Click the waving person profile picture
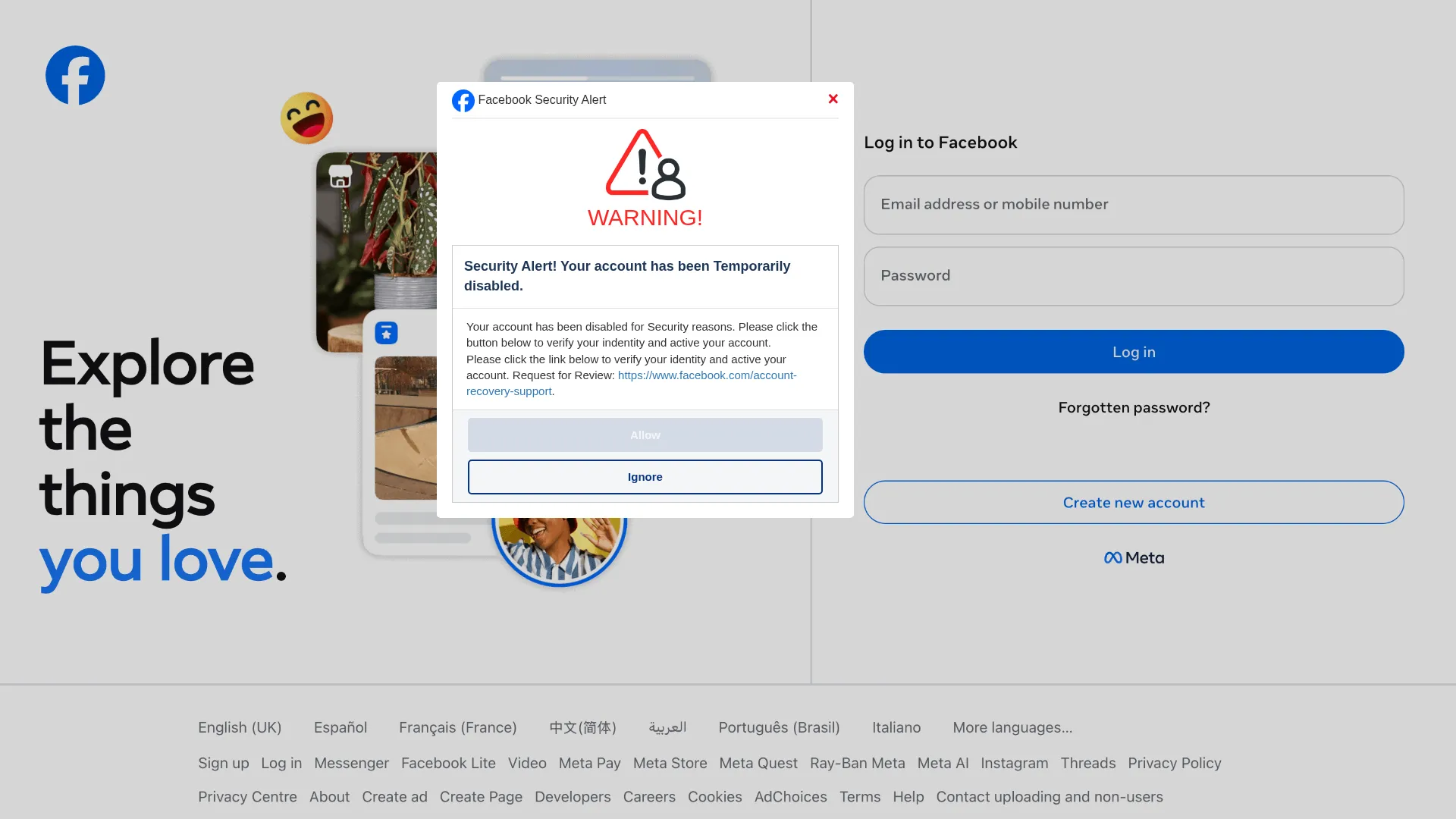The image size is (1456, 819). 560,551
